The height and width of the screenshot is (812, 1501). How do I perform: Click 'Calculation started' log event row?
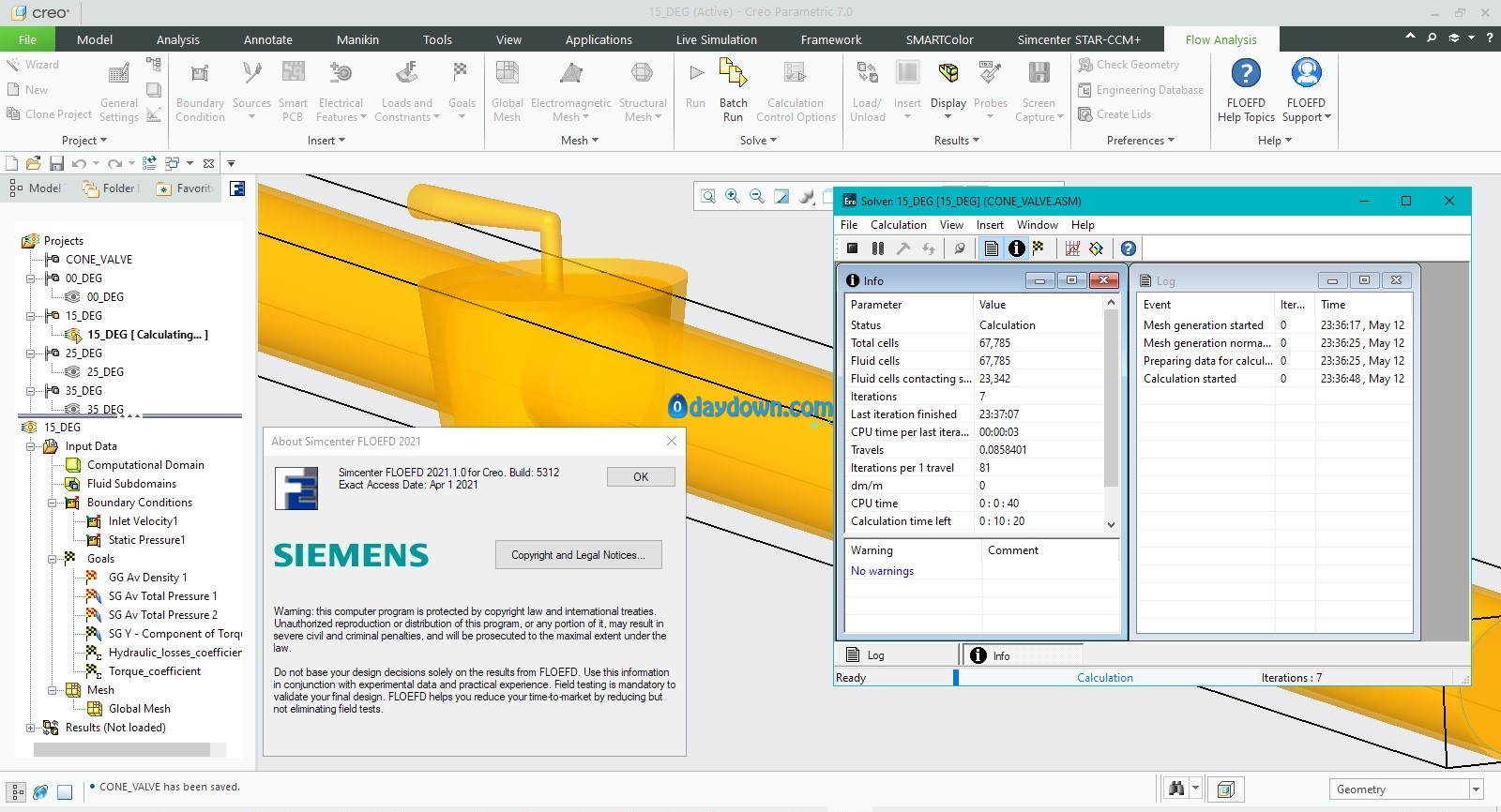pyautogui.click(x=1273, y=379)
